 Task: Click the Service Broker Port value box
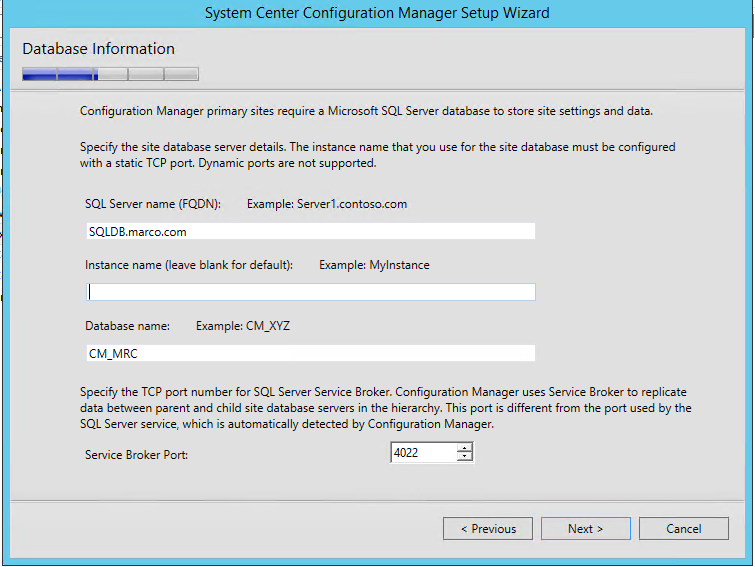point(423,452)
